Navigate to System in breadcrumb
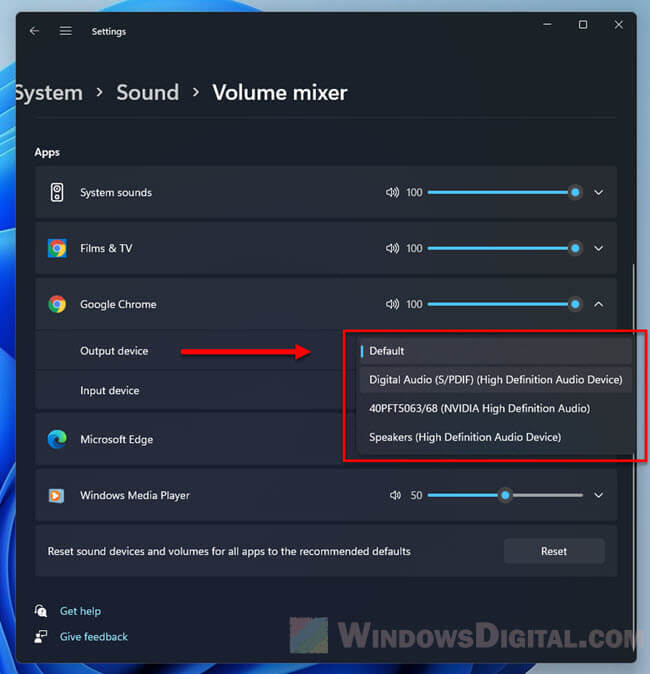Screen dimensions: 650x674 tap(49, 93)
